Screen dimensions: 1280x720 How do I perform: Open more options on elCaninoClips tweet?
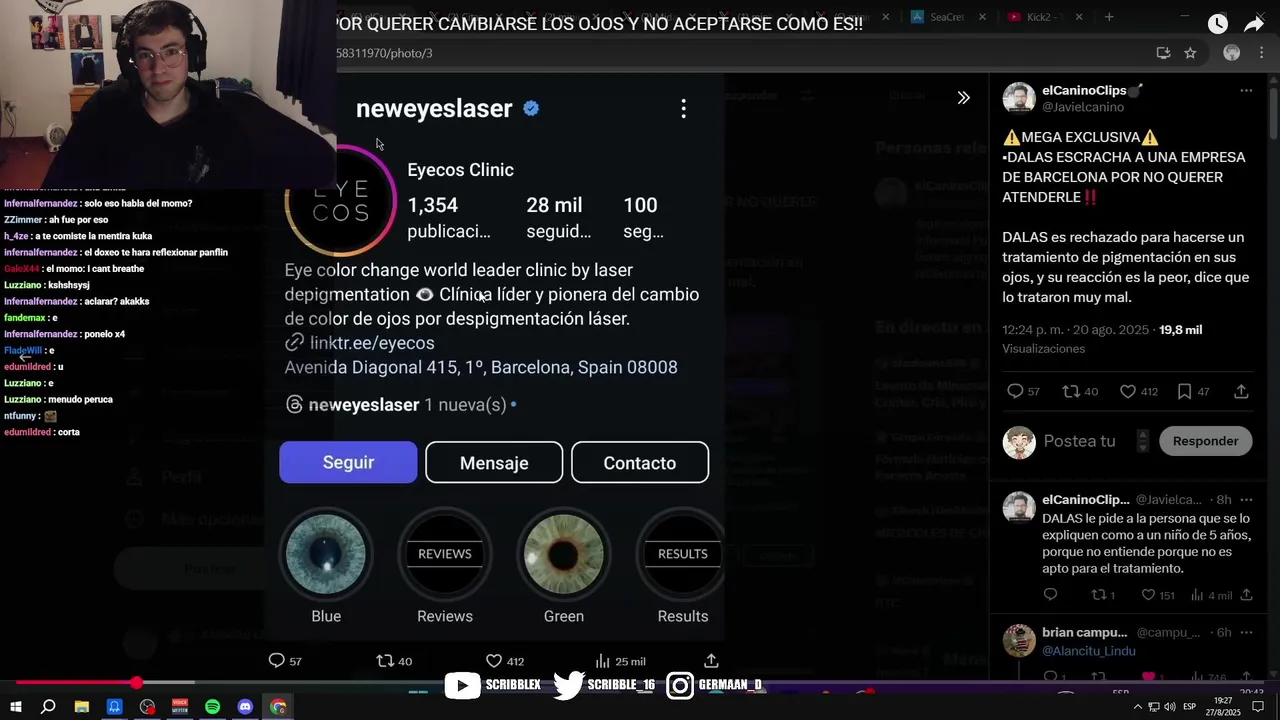tap(1246, 91)
